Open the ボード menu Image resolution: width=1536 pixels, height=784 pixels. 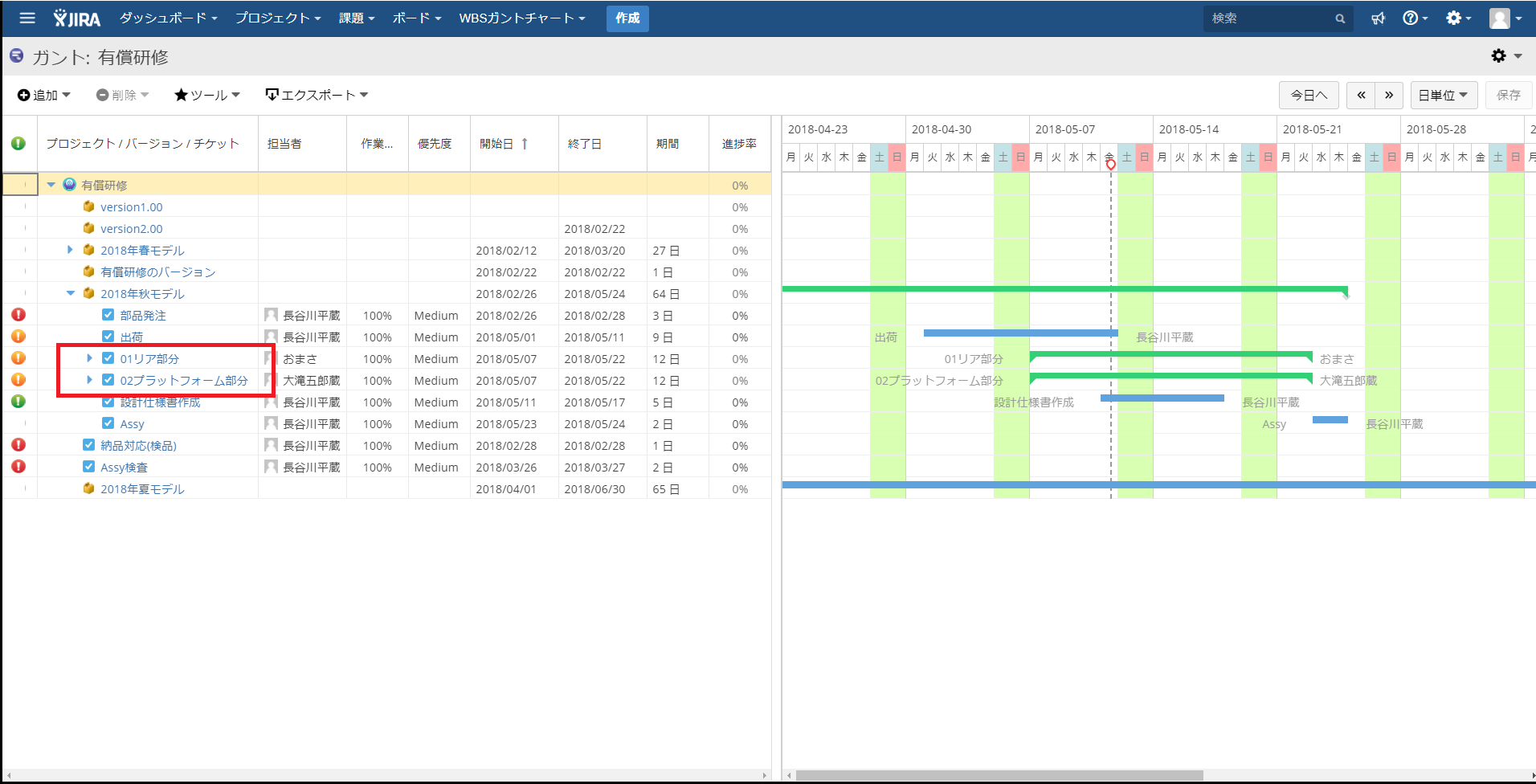[x=417, y=18]
